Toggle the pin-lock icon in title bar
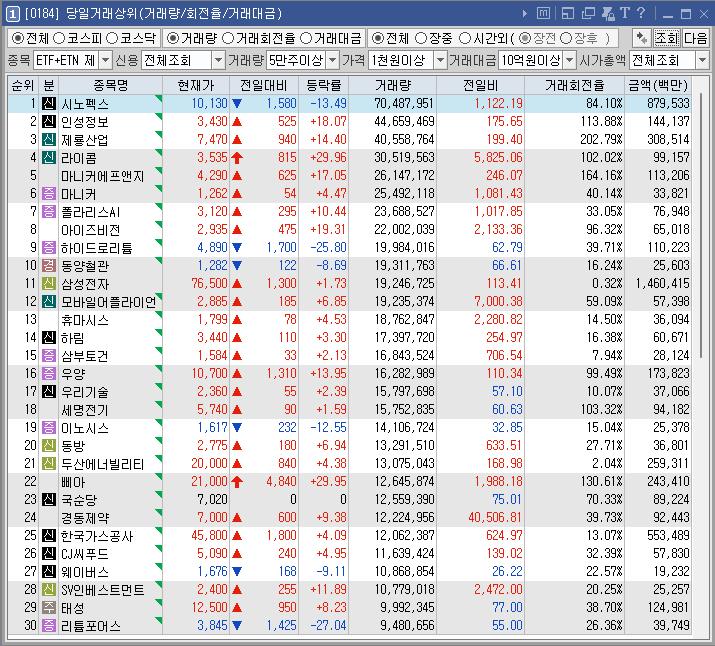The height and width of the screenshot is (646, 715). pos(608,13)
